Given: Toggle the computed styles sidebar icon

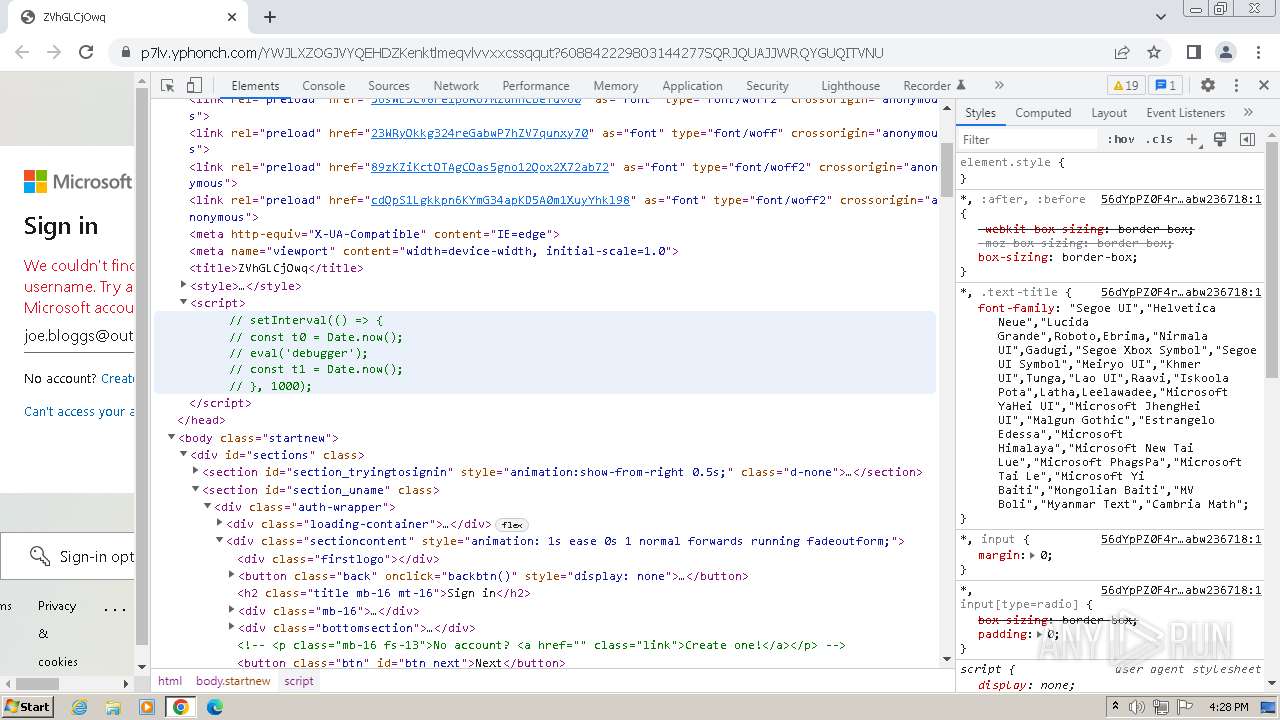Looking at the screenshot, I should pyautogui.click(x=1247, y=140).
